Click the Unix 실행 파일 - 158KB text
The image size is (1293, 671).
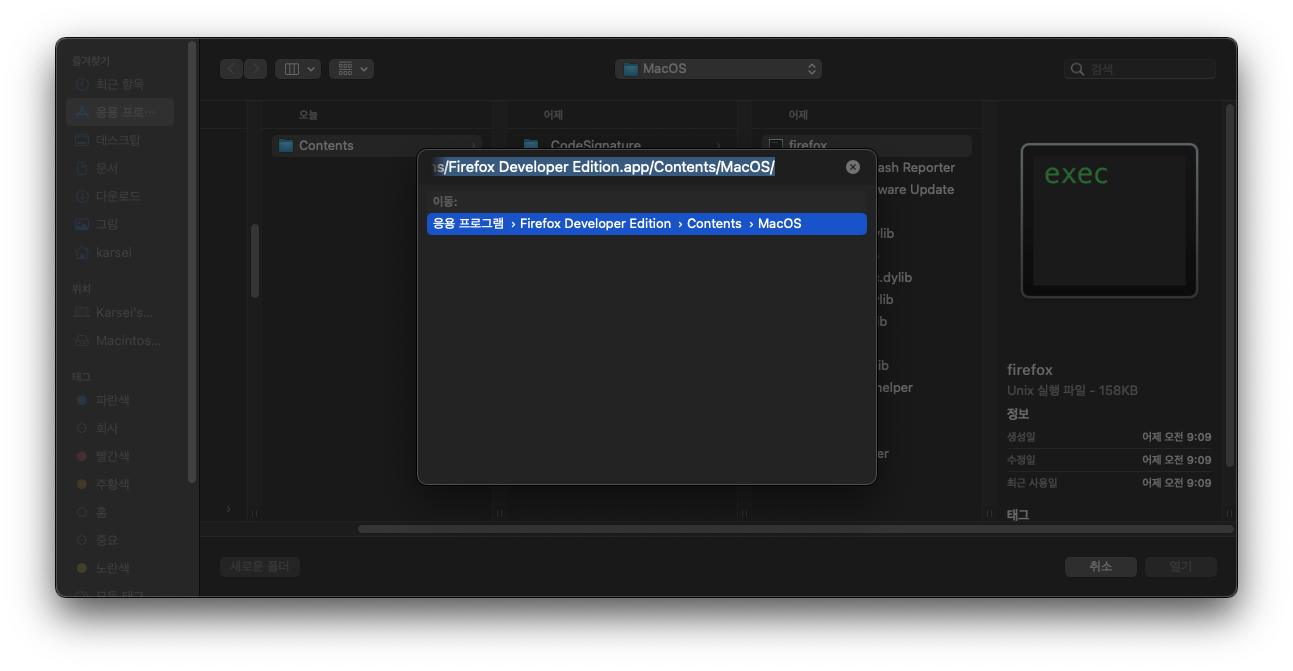(1072, 390)
